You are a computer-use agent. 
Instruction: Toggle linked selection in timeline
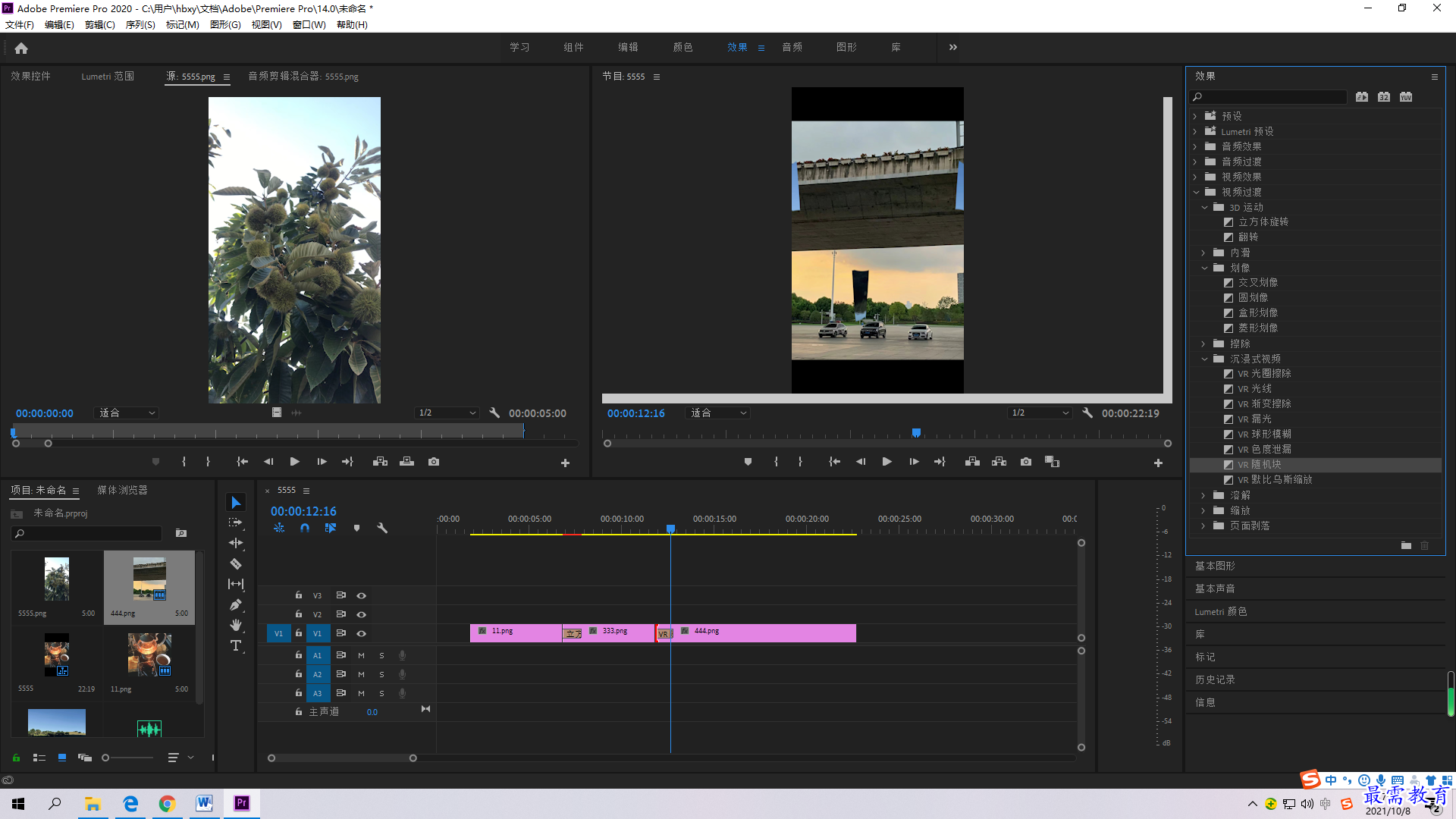331,528
